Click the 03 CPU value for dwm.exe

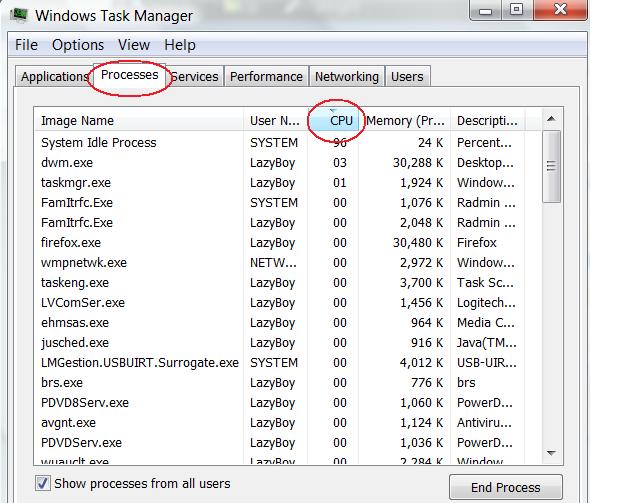340,162
